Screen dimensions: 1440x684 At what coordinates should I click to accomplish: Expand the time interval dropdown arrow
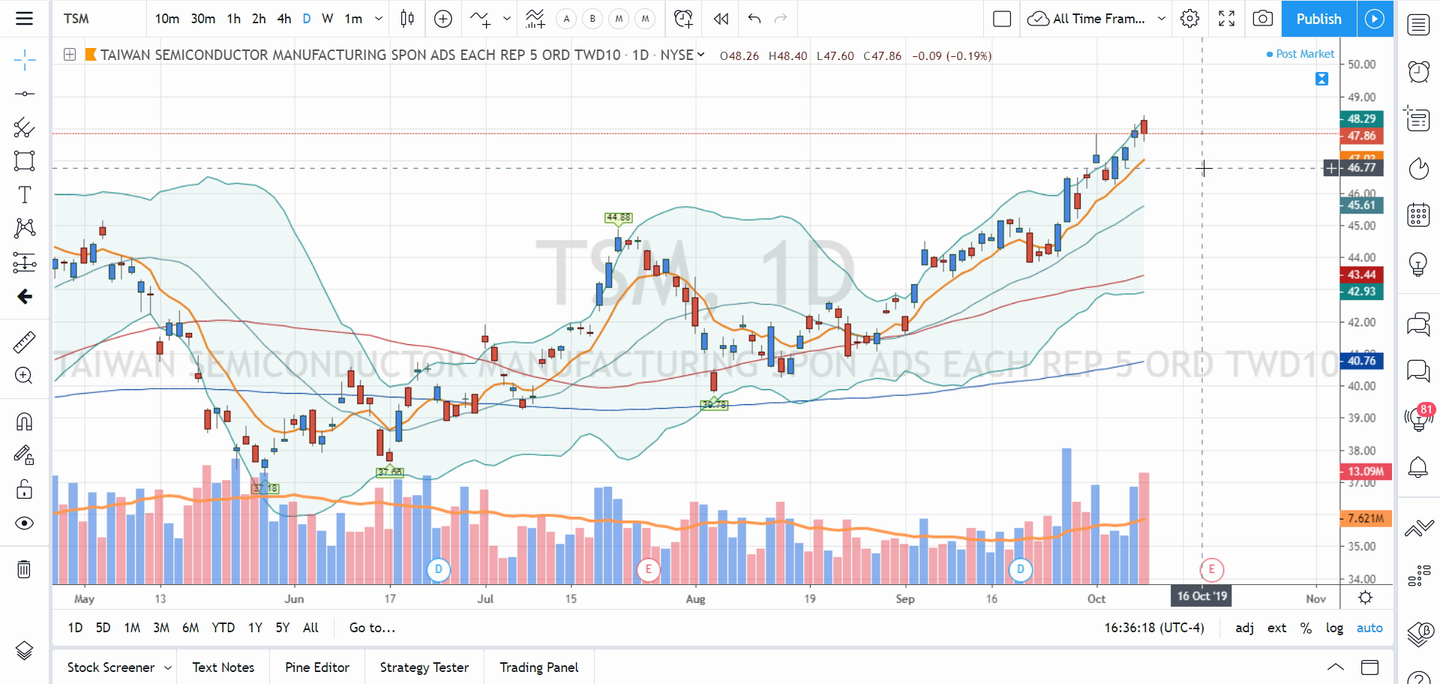378,18
